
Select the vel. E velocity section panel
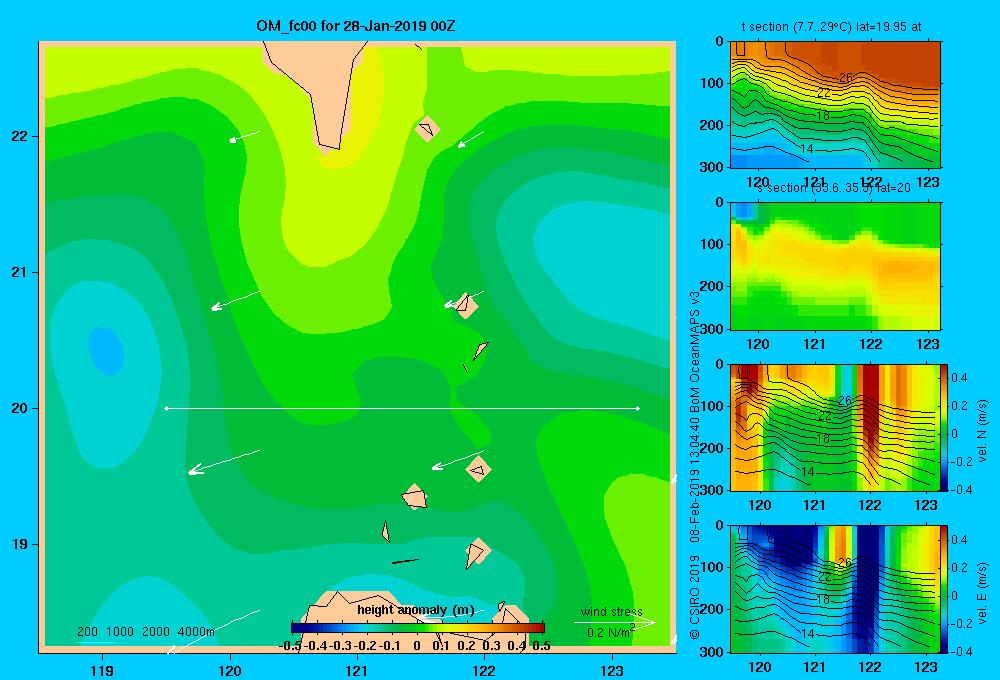coord(835,589)
